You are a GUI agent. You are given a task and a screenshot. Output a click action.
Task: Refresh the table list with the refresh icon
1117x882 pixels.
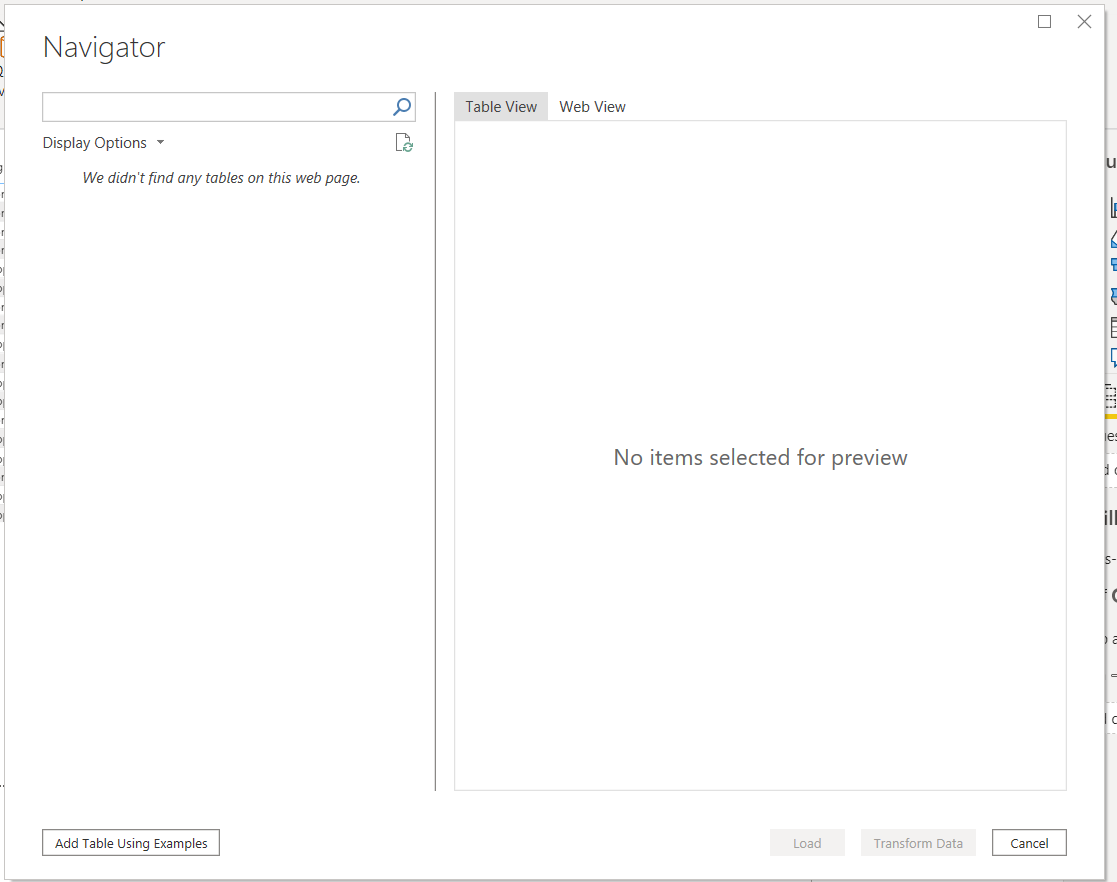[404, 142]
